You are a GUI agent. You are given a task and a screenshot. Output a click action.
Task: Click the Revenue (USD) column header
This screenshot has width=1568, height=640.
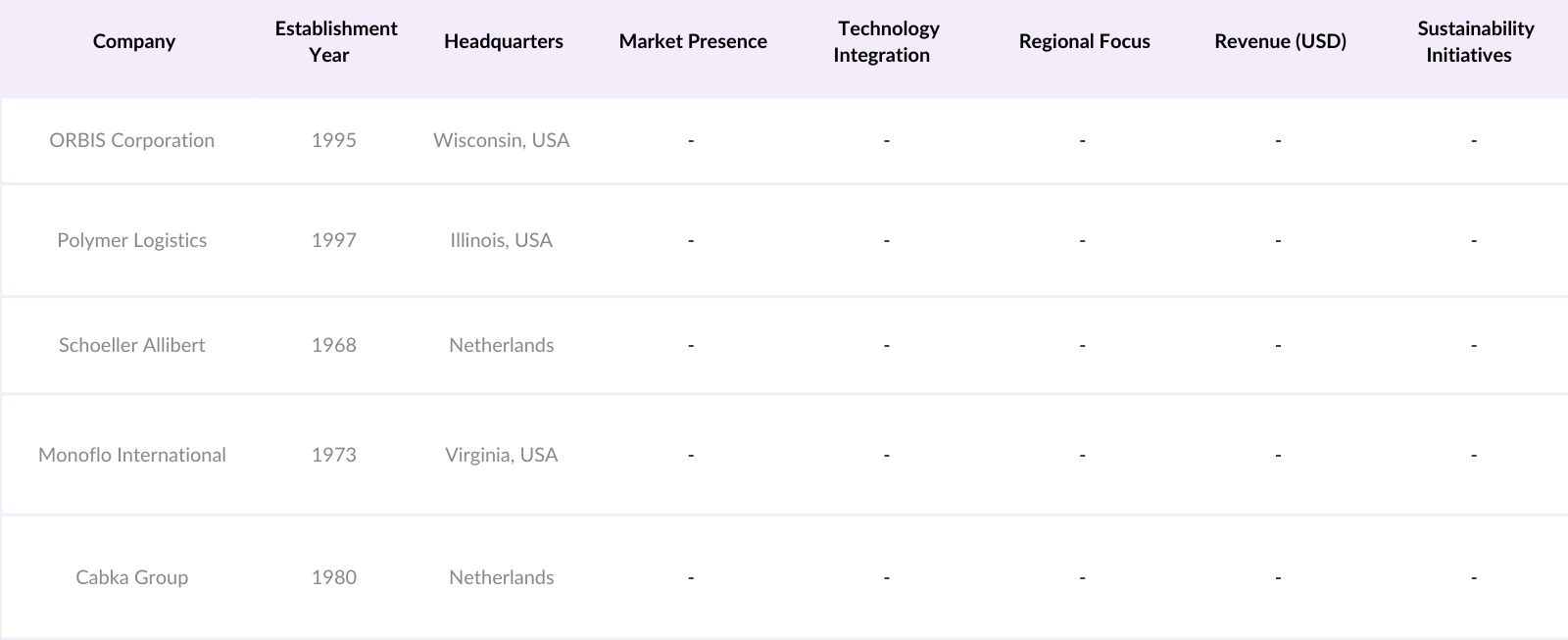1280,41
